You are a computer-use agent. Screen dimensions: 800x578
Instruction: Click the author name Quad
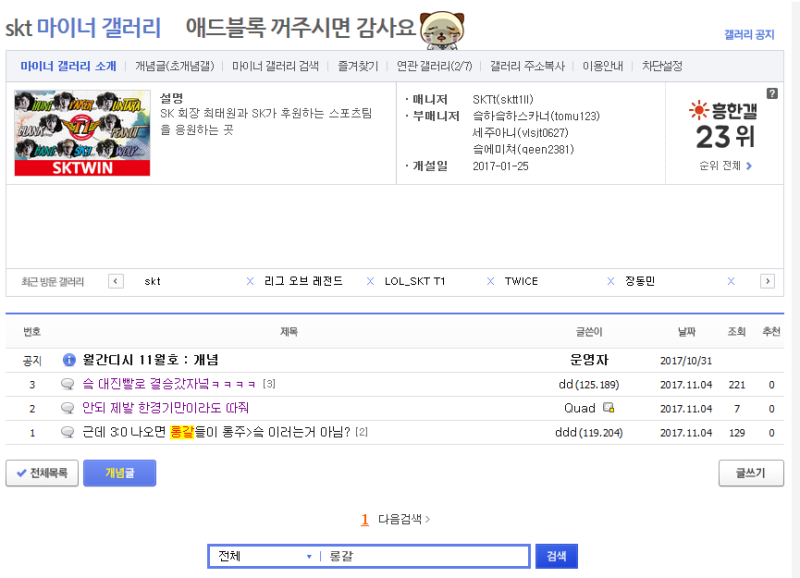[580, 408]
